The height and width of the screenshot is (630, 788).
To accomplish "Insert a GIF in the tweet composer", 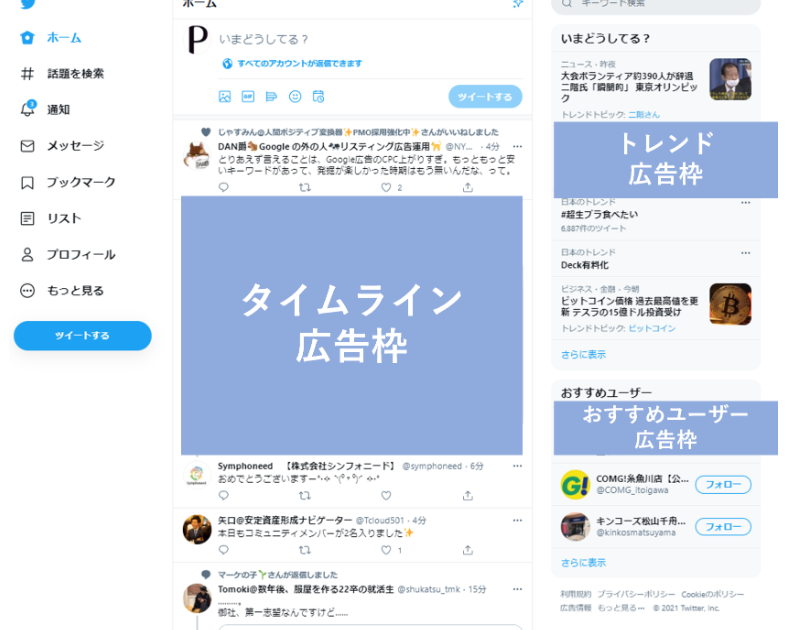I will [248, 96].
